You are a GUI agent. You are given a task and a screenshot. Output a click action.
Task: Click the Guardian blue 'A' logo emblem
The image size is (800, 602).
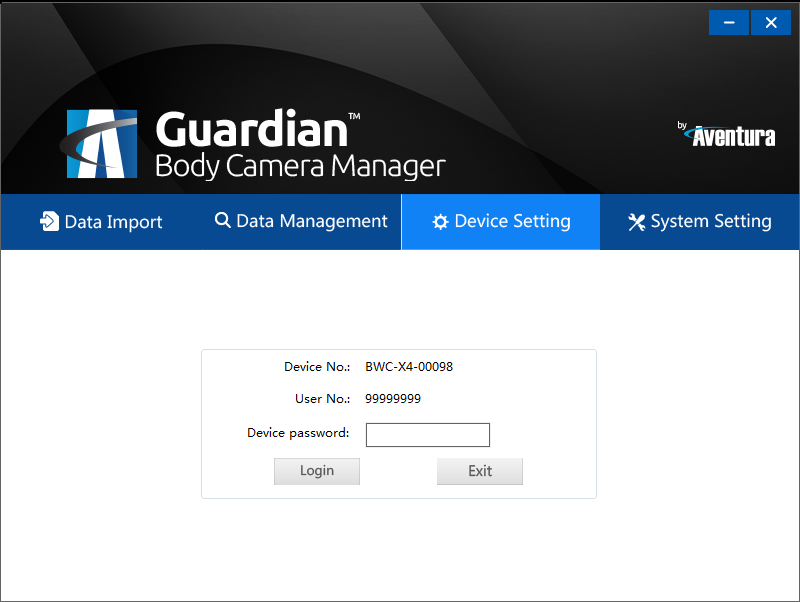click(100, 142)
